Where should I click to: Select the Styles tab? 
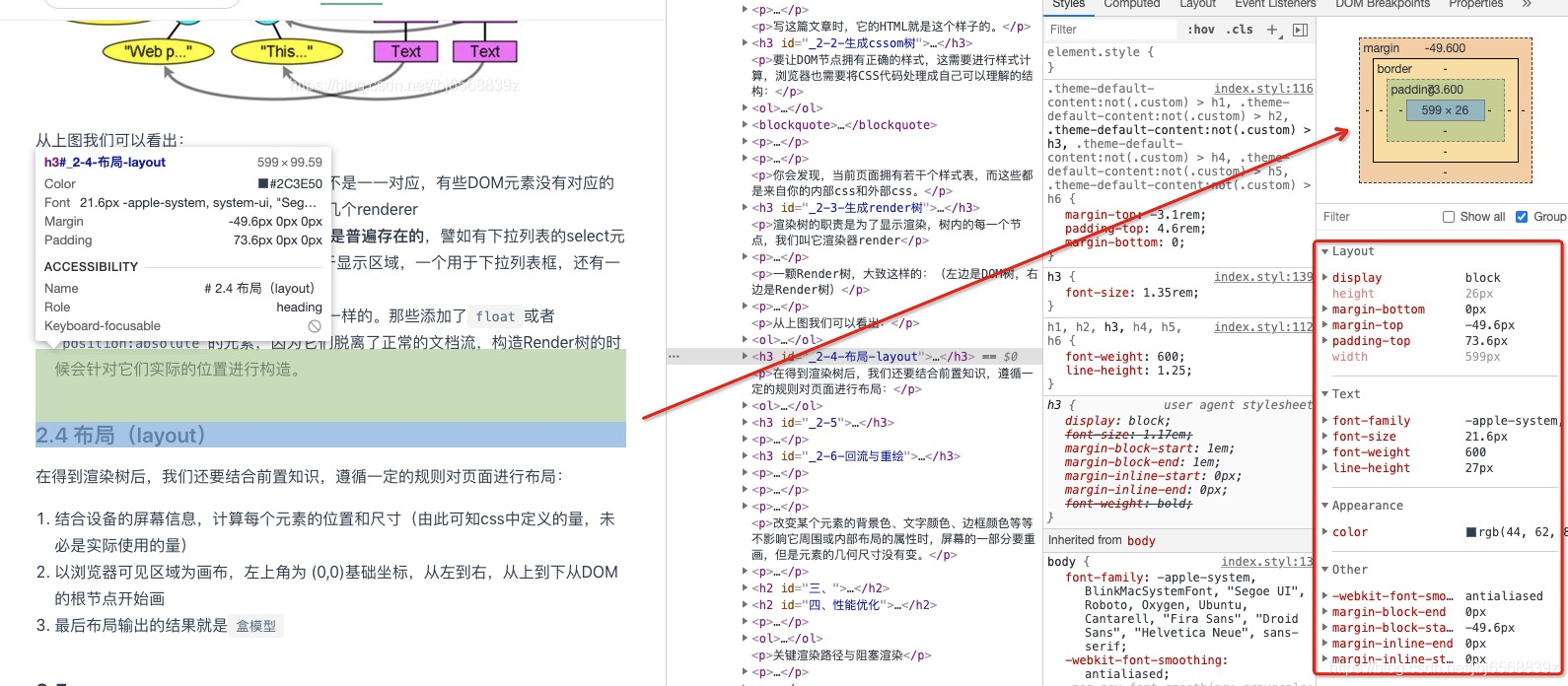tap(1068, 4)
